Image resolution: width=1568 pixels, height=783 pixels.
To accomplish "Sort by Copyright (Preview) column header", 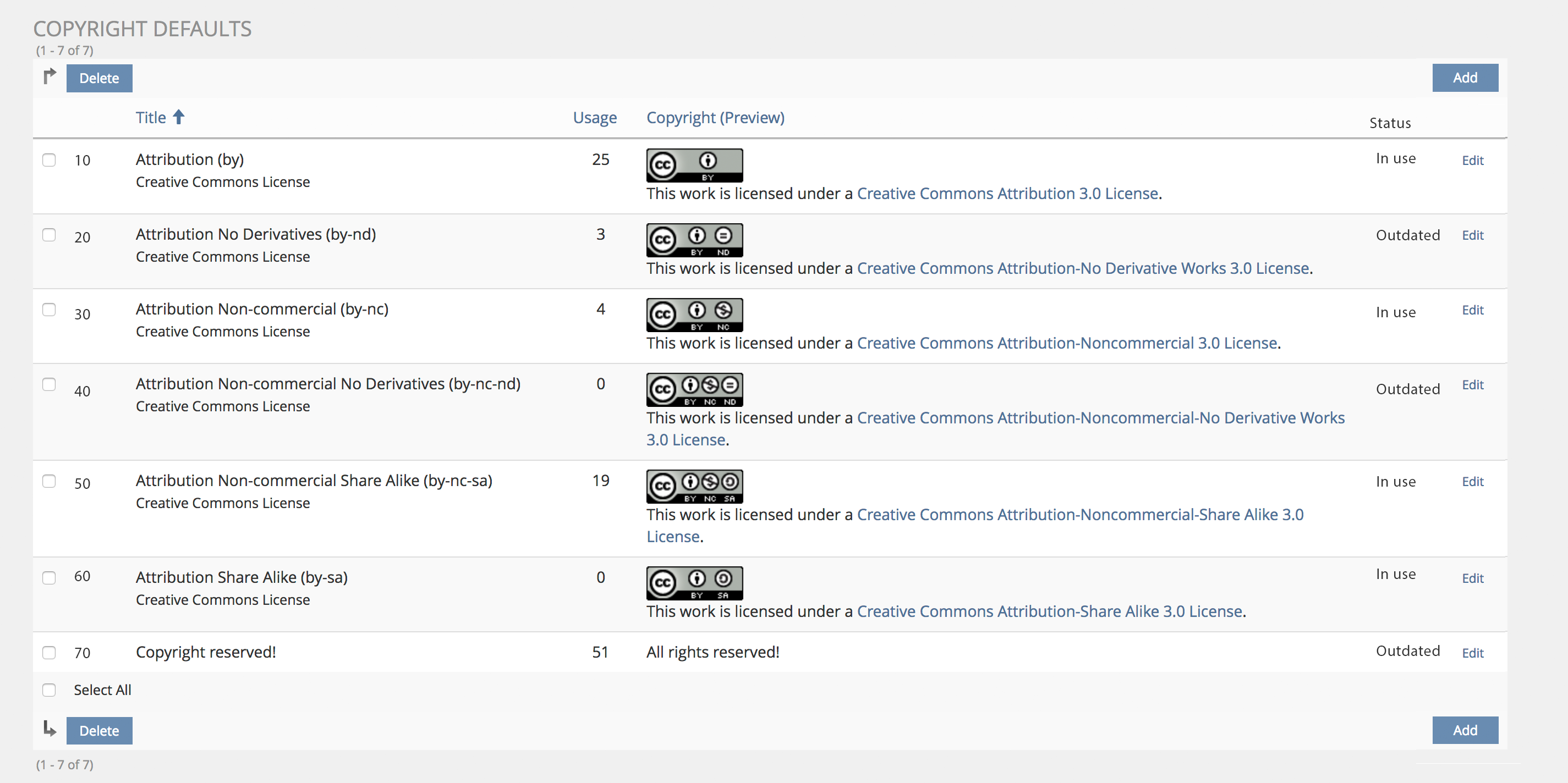I will (715, 118).
